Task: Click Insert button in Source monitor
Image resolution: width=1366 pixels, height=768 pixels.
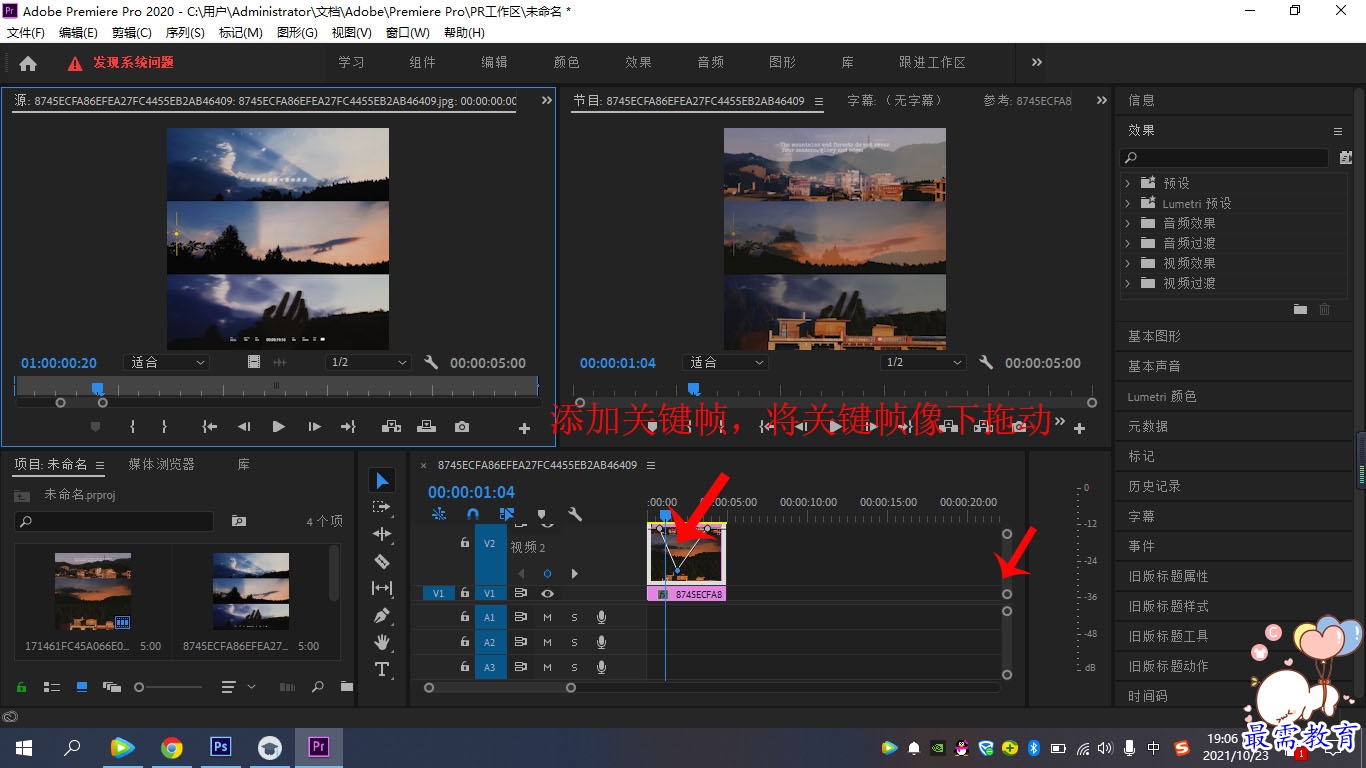Action: [391, 427]
